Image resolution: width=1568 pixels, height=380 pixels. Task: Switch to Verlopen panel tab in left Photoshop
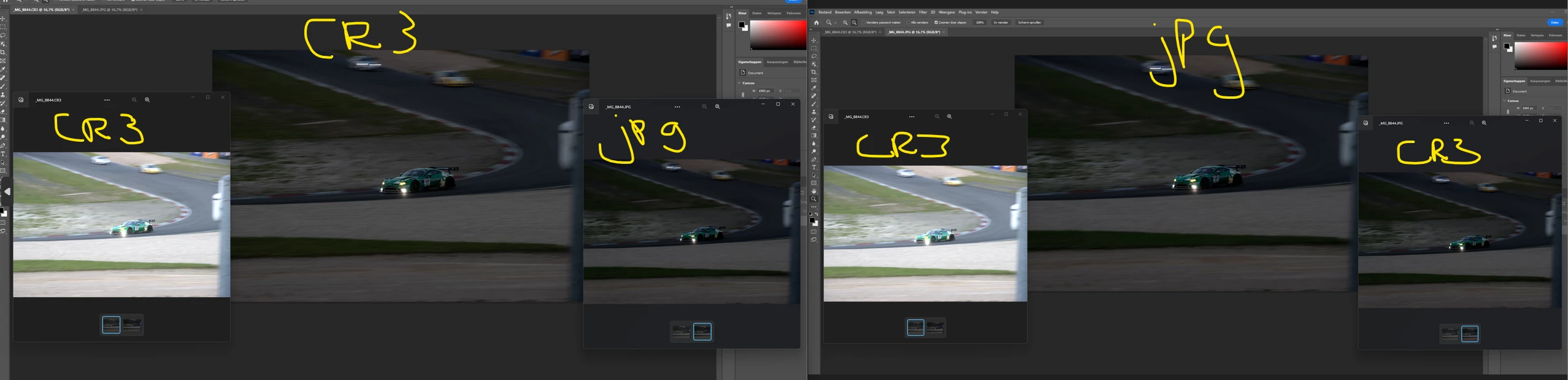pos(774,13)
